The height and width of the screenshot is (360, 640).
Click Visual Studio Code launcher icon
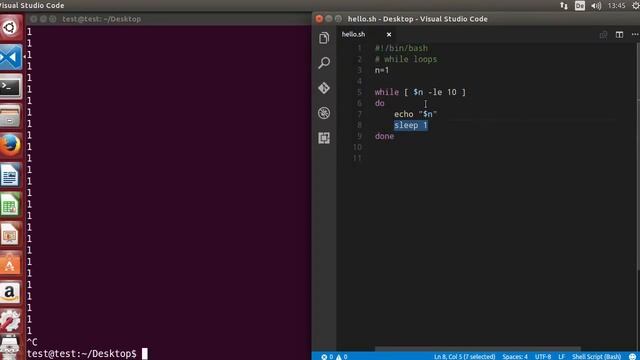coord(11,57)
